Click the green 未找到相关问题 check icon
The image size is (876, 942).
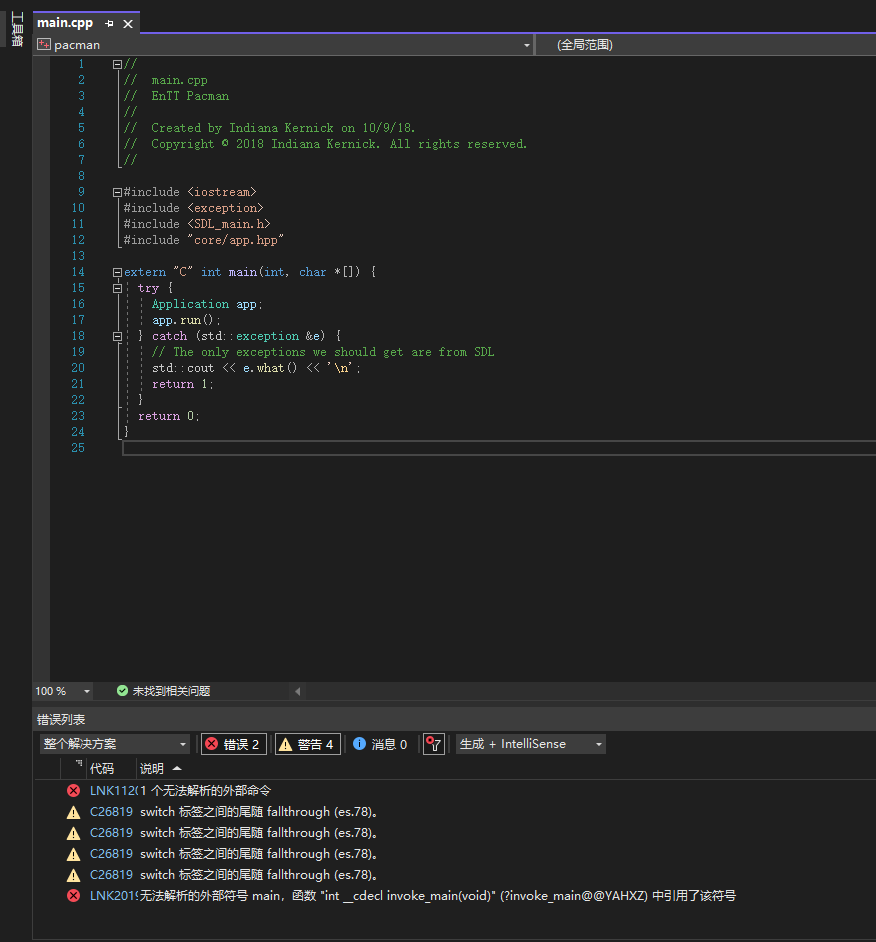tap(122, 691)
